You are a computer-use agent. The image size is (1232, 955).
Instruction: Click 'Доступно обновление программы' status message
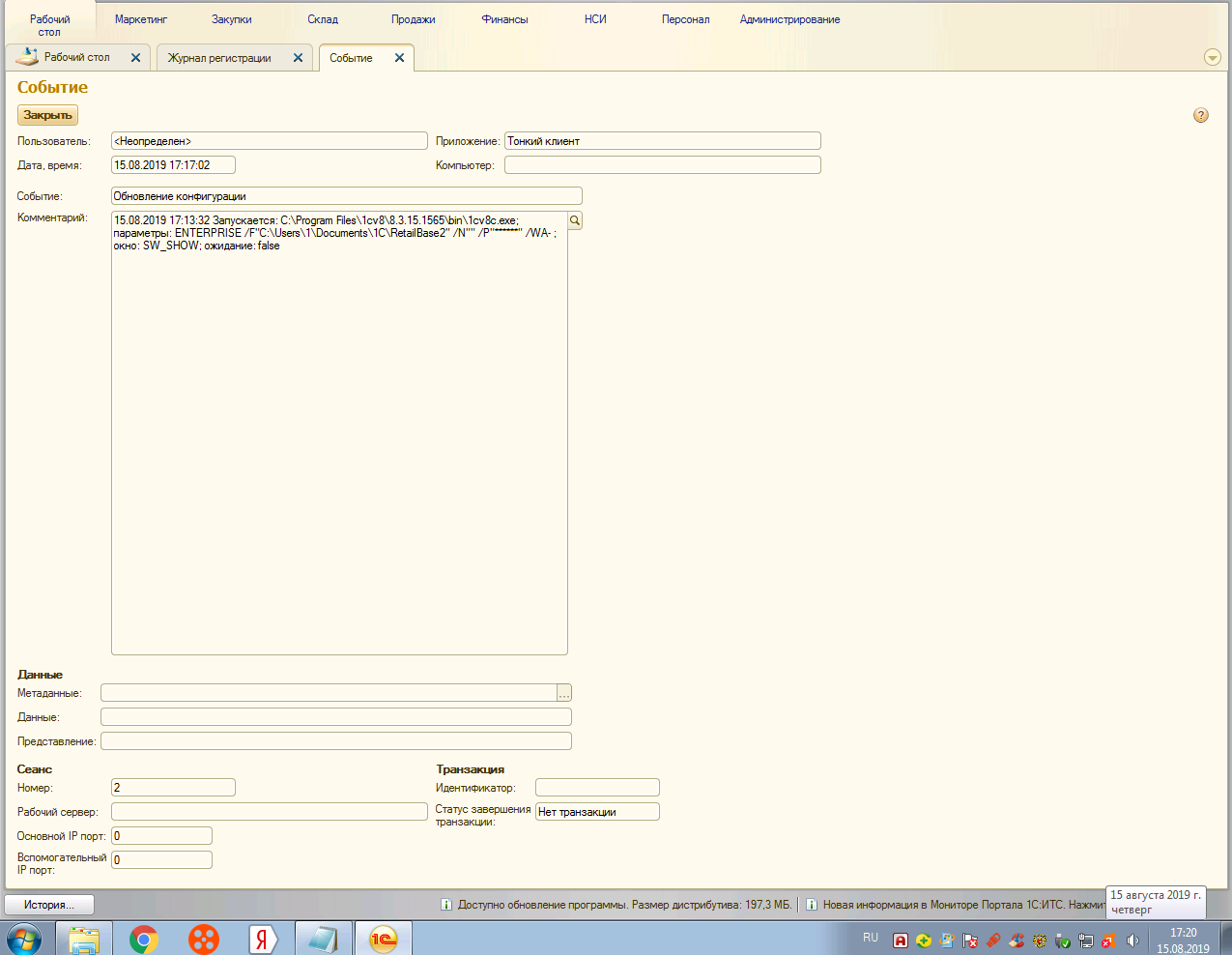pyautogui.click(x=624, y=905)
